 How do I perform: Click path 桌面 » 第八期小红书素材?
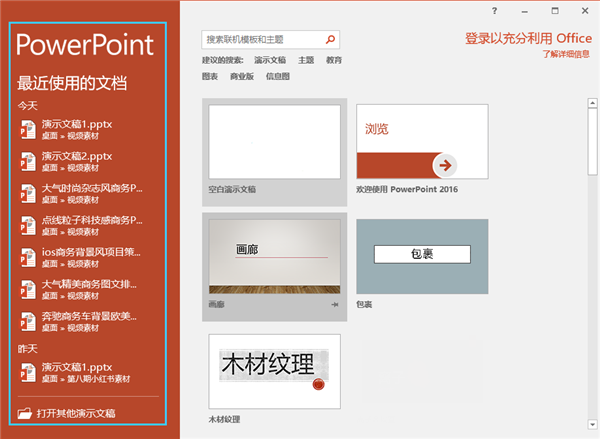86,379
